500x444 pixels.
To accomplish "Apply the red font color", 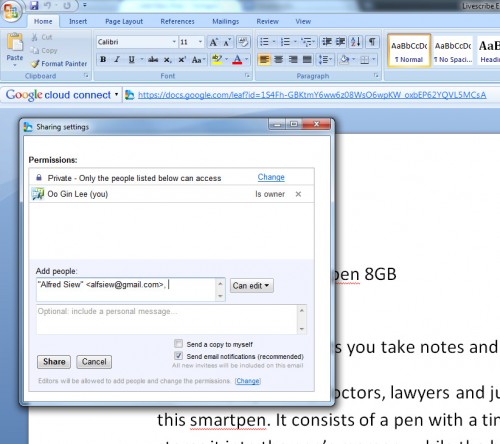I will pos(237,60).
